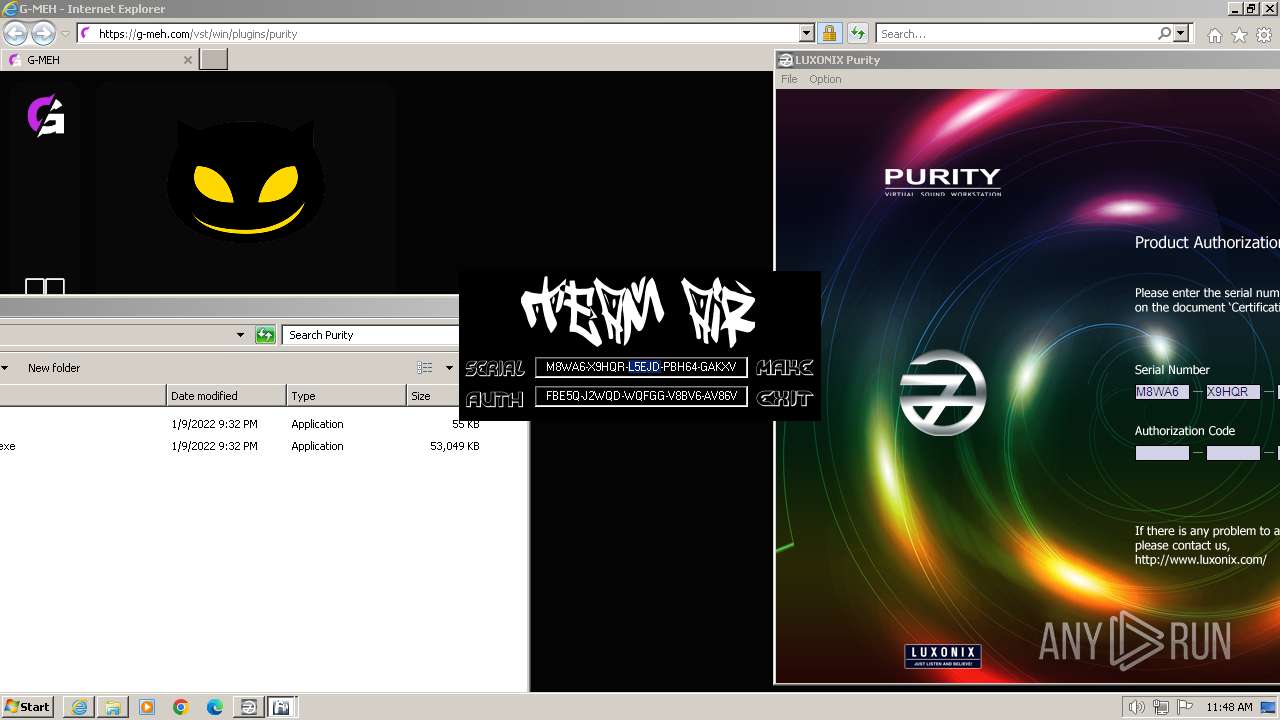Select the G-MEH browser tab

pyautogui.click(x=98, y=60)
